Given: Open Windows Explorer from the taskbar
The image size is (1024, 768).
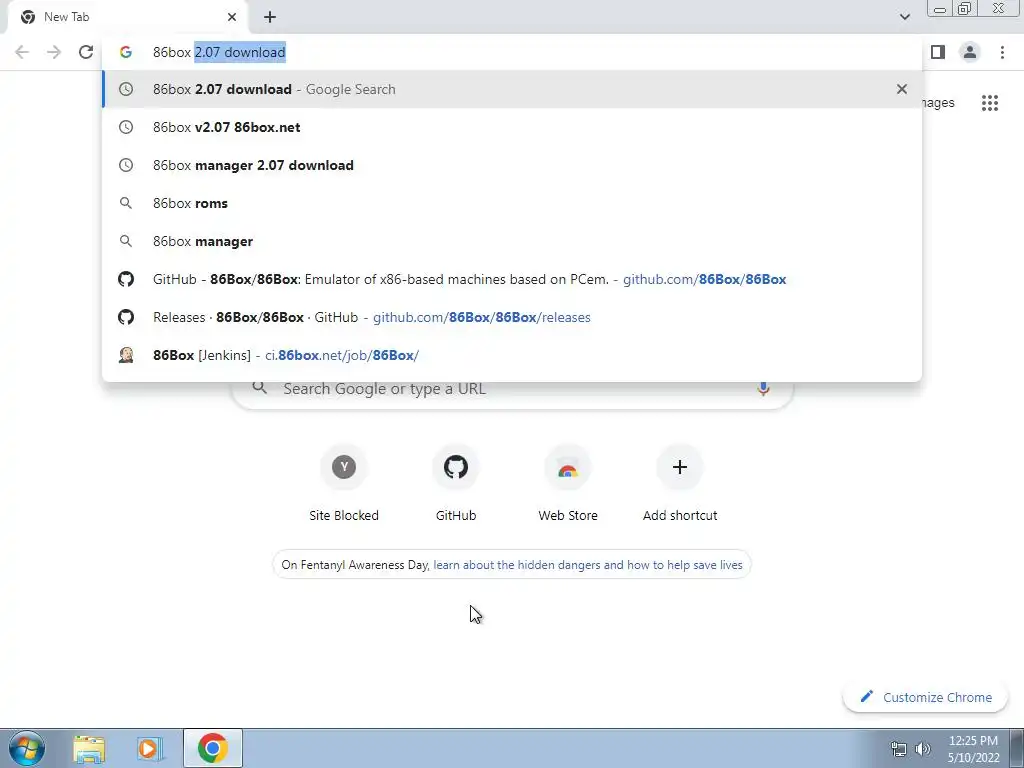Looking at the screenshot, I should 89,748.
